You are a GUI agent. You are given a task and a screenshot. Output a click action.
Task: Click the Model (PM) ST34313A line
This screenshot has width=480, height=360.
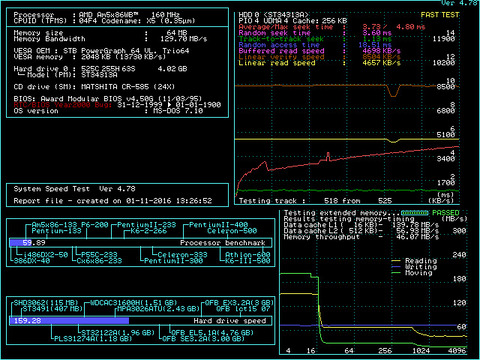[x=68, y=75]
